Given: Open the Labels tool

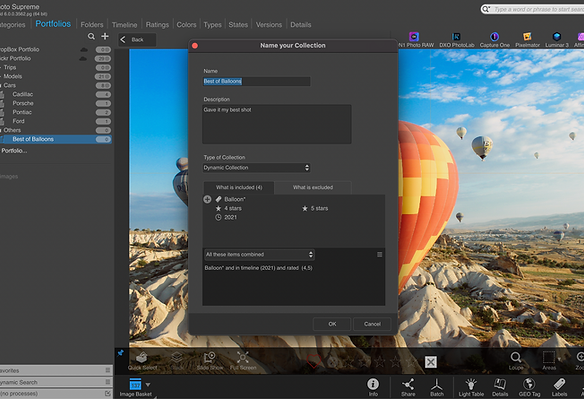Looking at the screenshot, I should click(559, 387).
